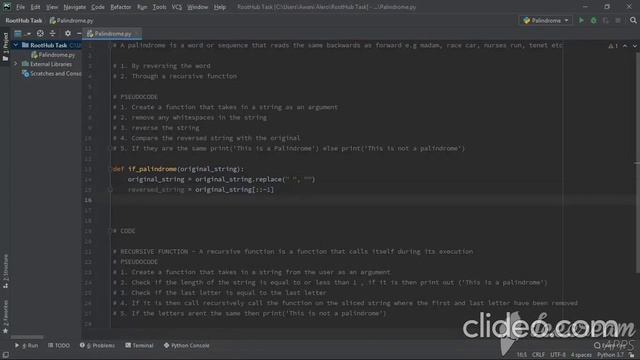Click the editor vertical scrollbar
640x360 pixels.
click(637, 163)
